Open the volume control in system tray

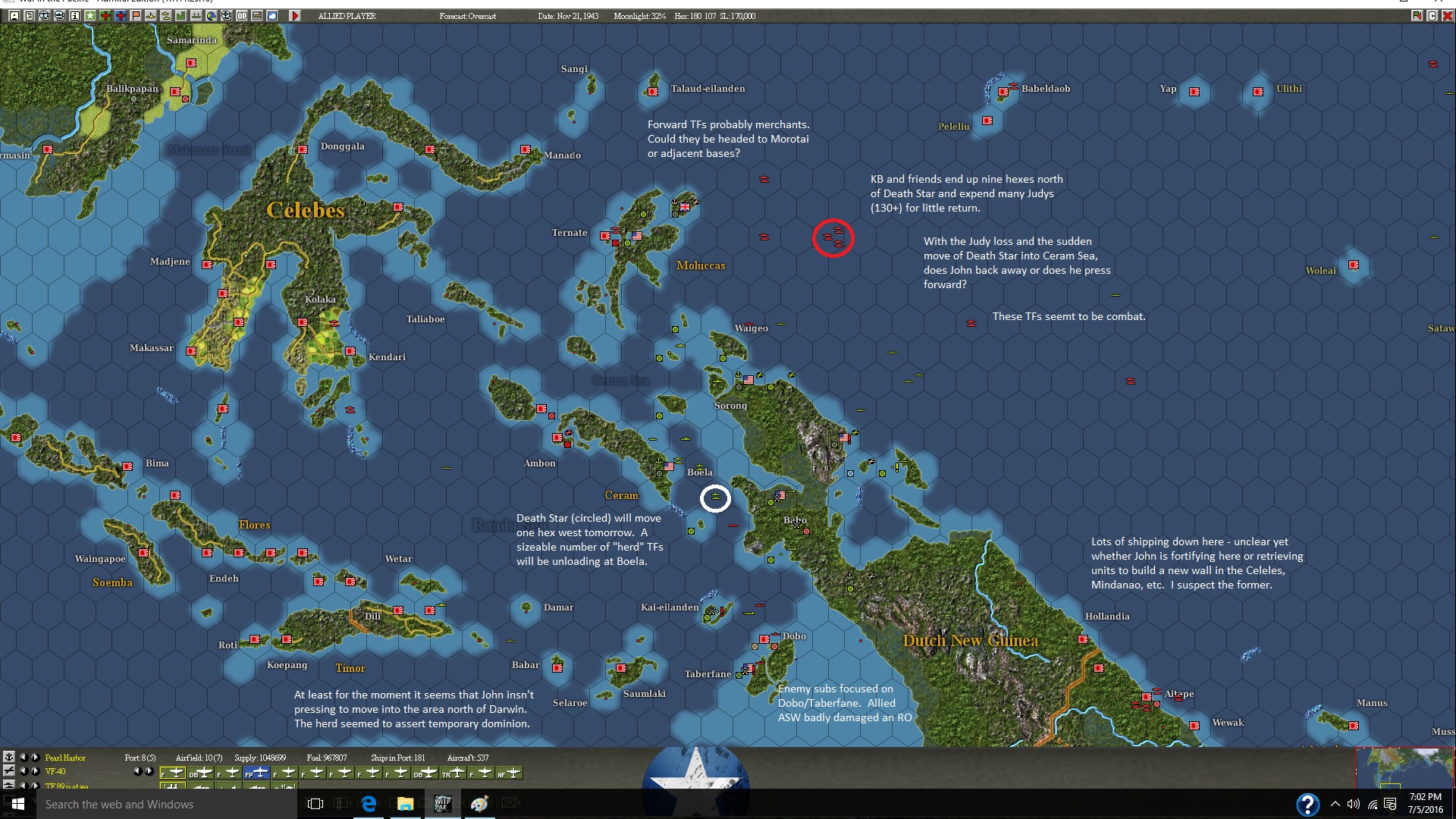(x=1354, y=804)
